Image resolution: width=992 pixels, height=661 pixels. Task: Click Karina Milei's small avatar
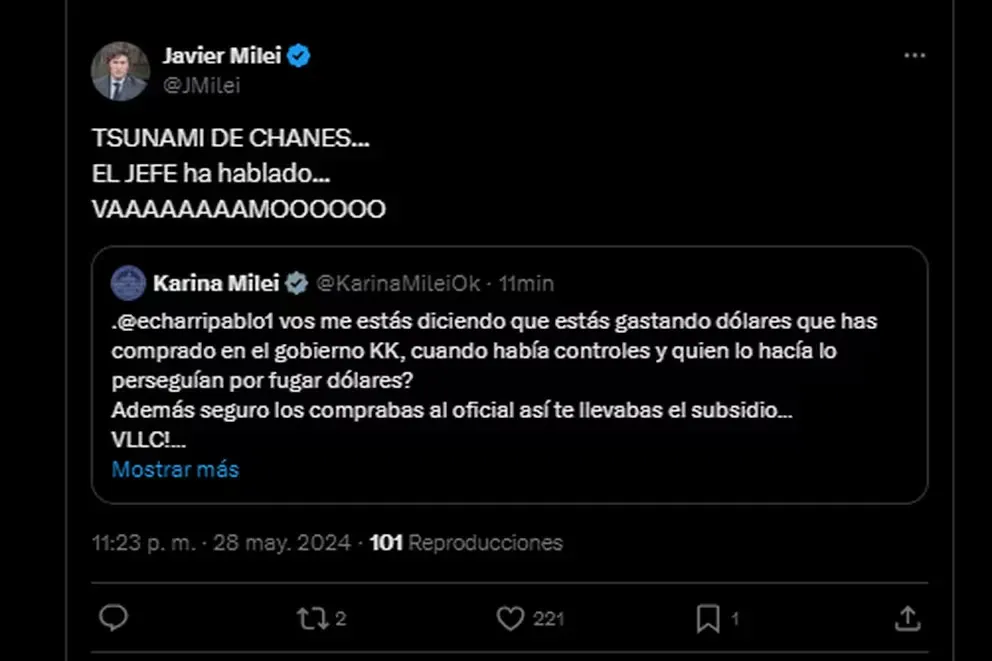click(x=128, y=283)
